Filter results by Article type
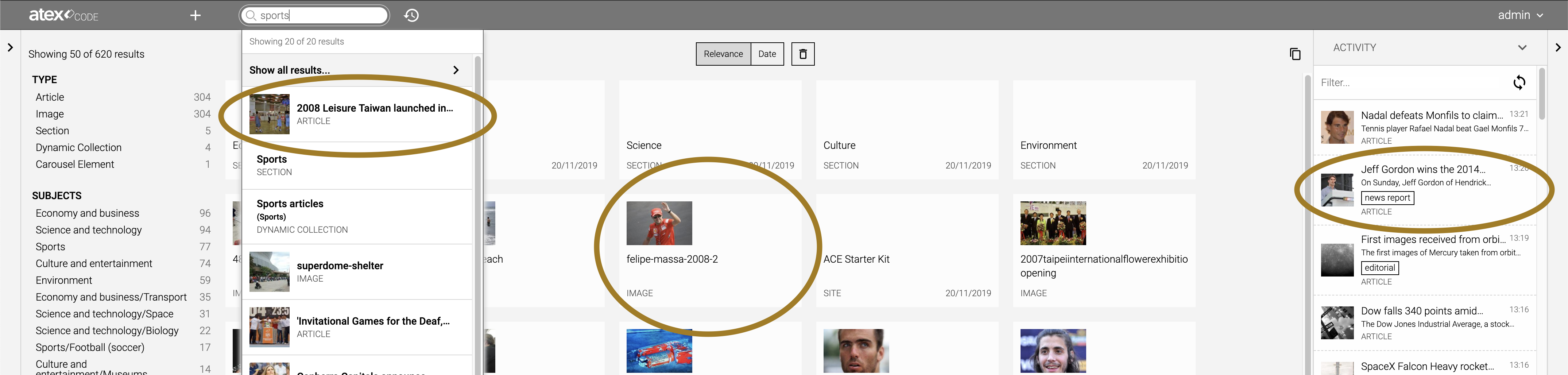 click(x=50, y=97)
